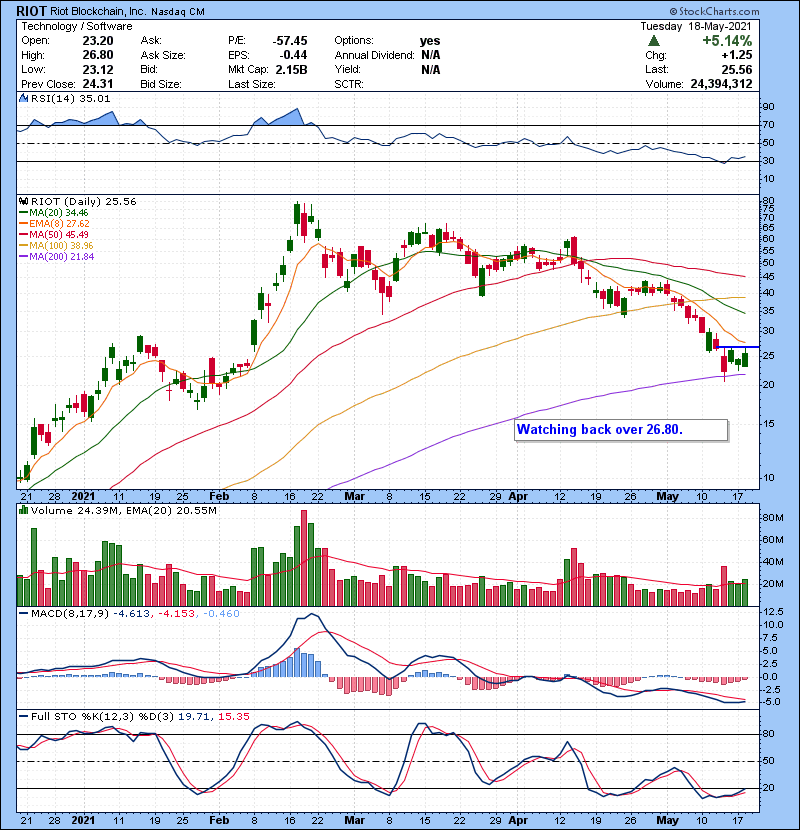Click the MACD signal value -4.153
Screen dimensions: 800x830
[x=175, y=614]
